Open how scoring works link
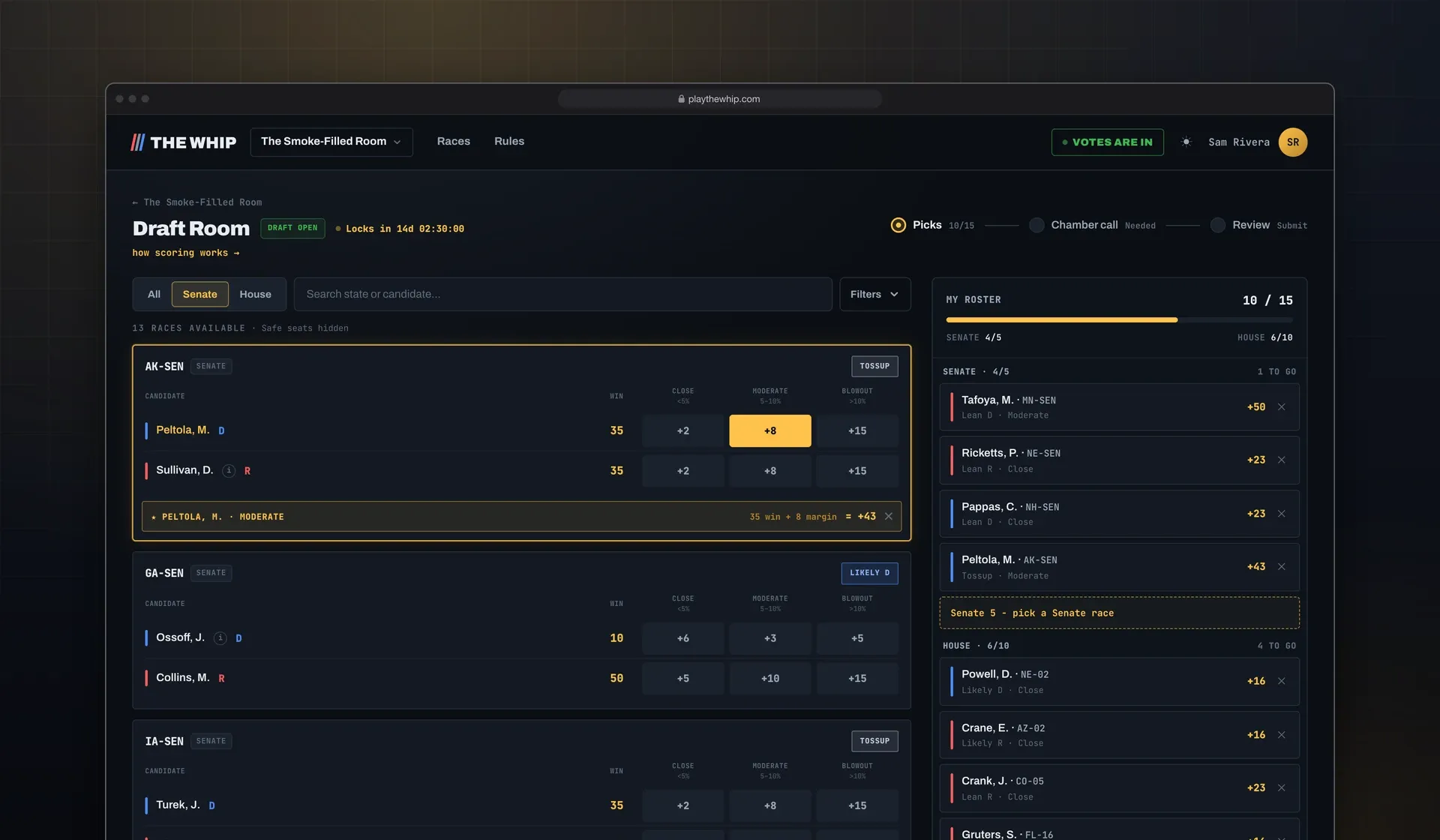 [186, 253]
